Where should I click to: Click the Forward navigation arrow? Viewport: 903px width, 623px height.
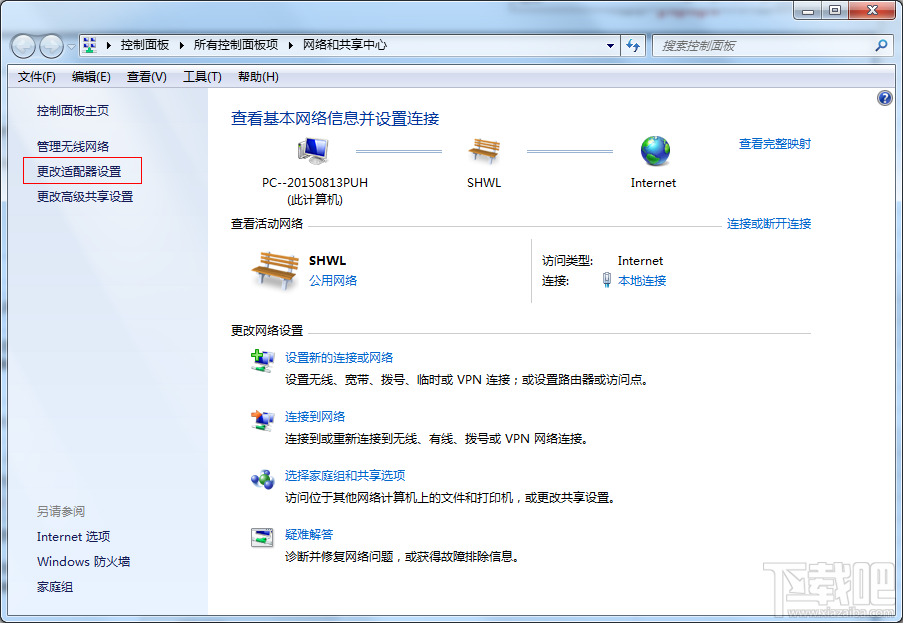coord(51,46)
